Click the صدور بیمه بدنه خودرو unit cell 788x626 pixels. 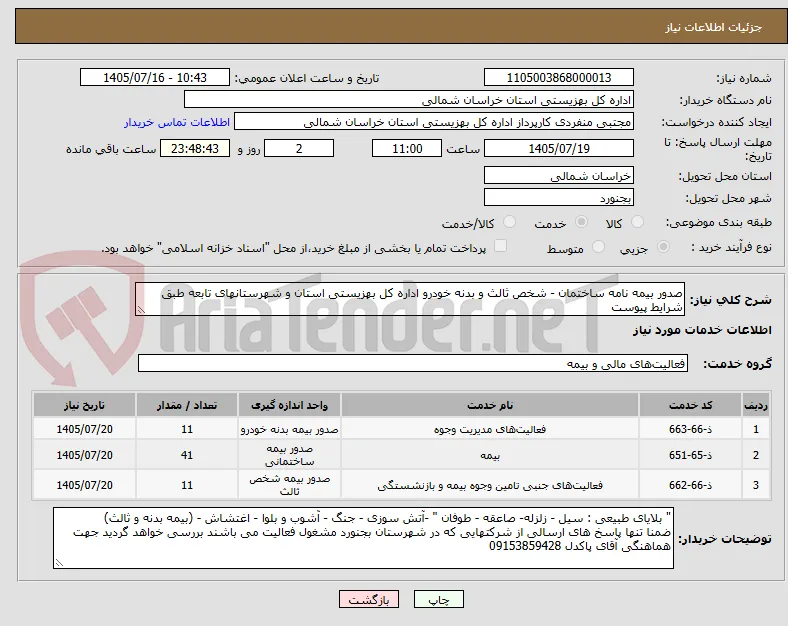tap(289, 429)
